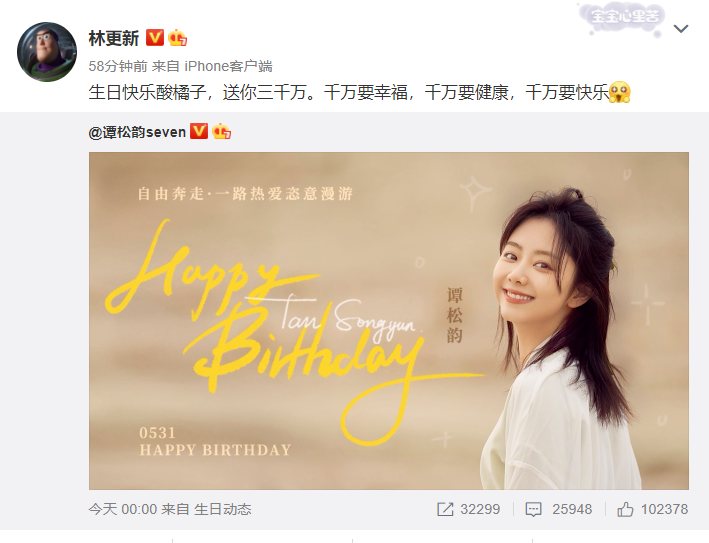Screen dimensions: 709x543
Task: Open the 林更新 profile name link
Action: click(113, 38)
